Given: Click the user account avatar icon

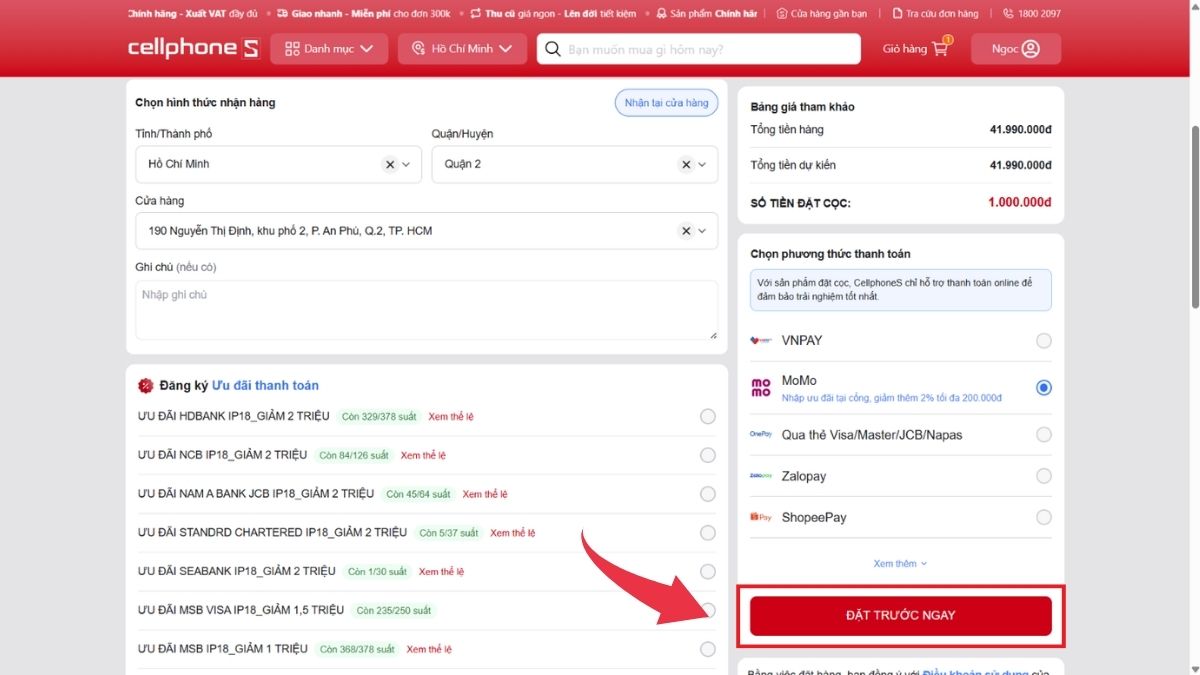Looking at the screenshot, I should click(x=1031, y=49).
